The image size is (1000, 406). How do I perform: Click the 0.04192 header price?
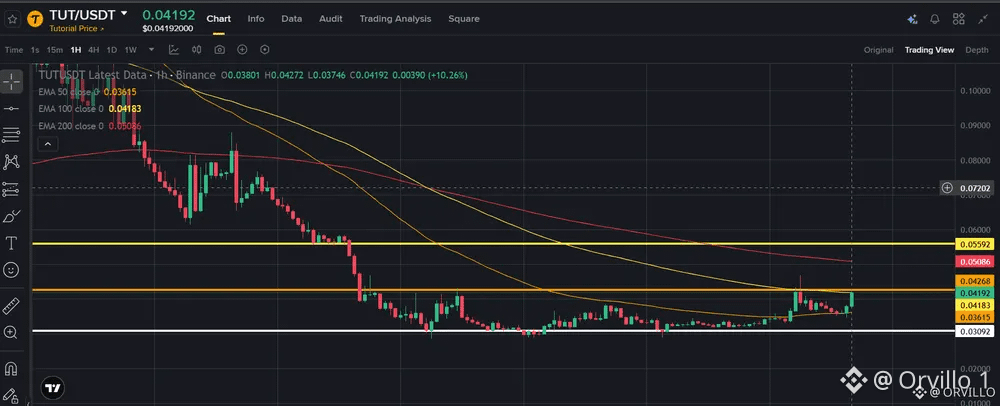169,15
